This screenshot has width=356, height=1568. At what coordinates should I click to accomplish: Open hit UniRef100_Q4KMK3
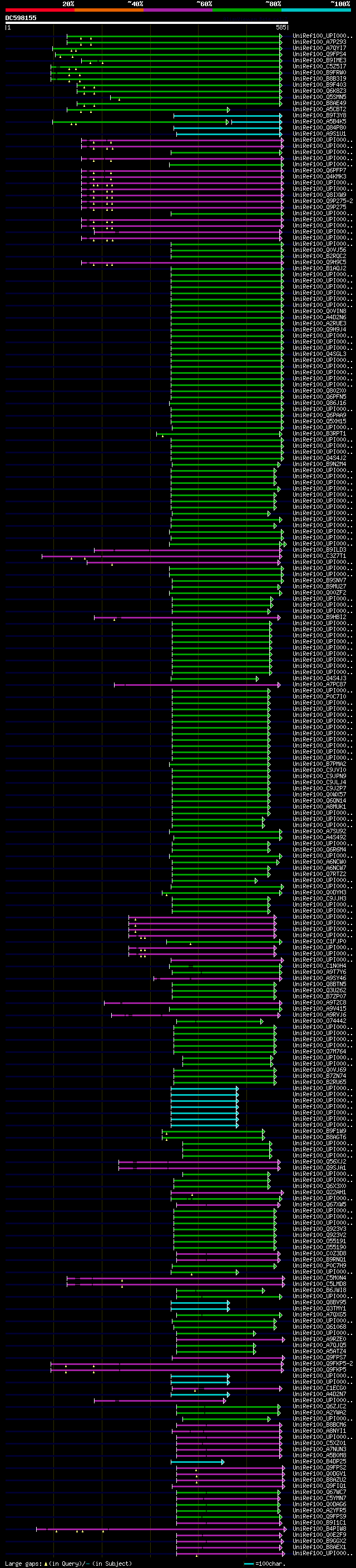click(x=319, y=176)
